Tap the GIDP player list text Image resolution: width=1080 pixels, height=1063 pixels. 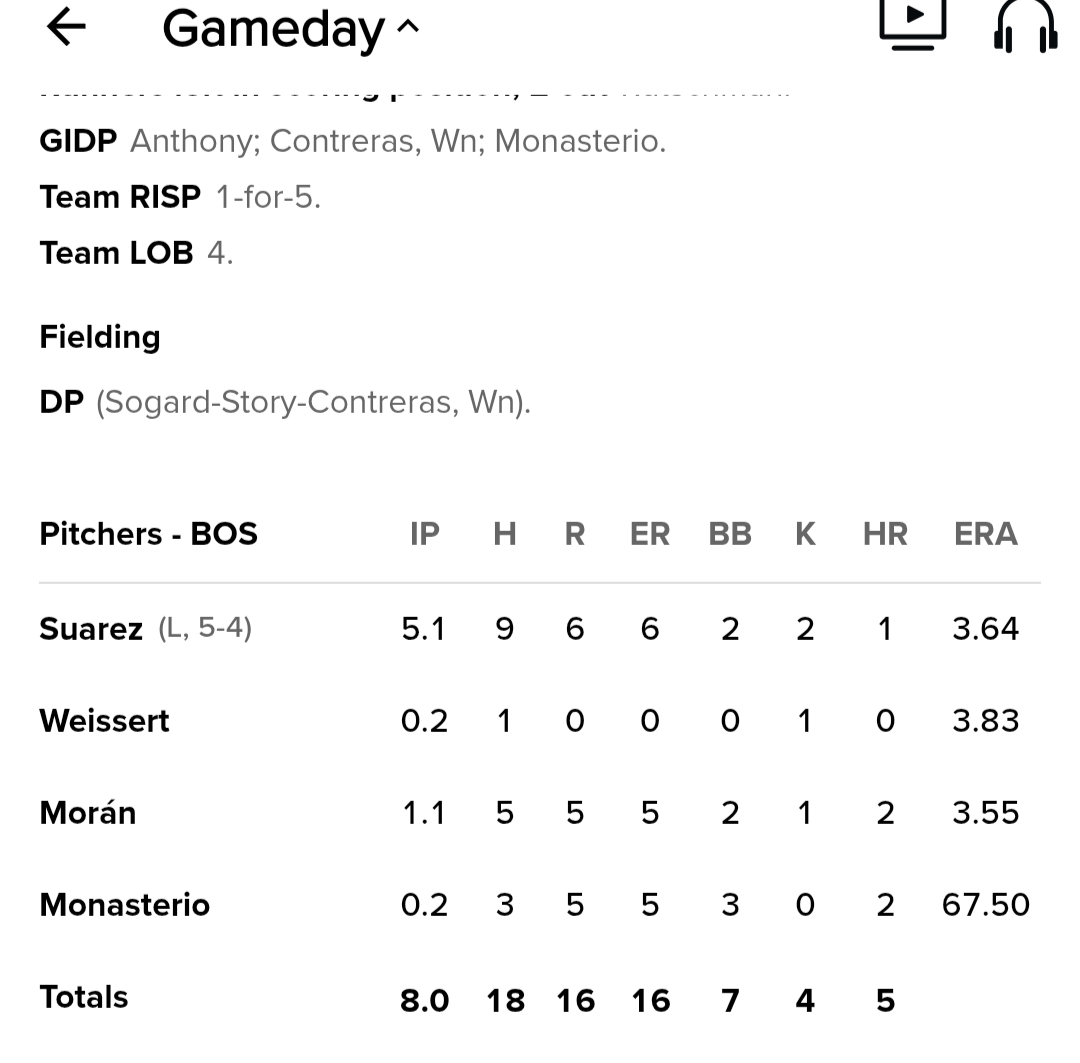[x=398, y=141]
